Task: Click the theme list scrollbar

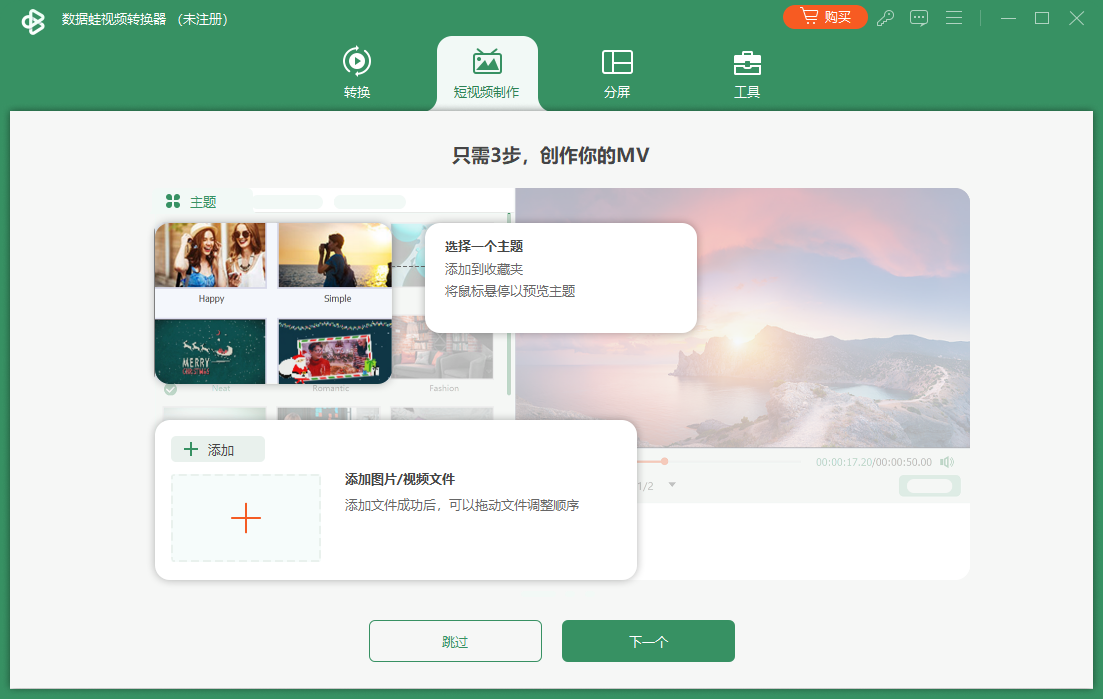Action: (509, 304)
